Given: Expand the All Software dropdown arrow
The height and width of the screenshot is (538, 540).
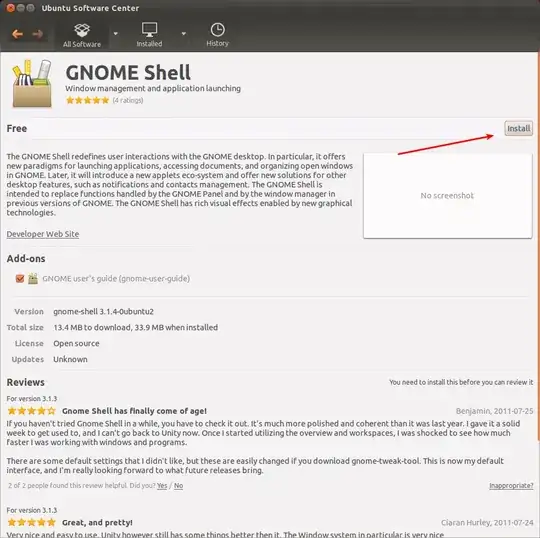Looking at the screenshot, I should click(x=116, y=34).
